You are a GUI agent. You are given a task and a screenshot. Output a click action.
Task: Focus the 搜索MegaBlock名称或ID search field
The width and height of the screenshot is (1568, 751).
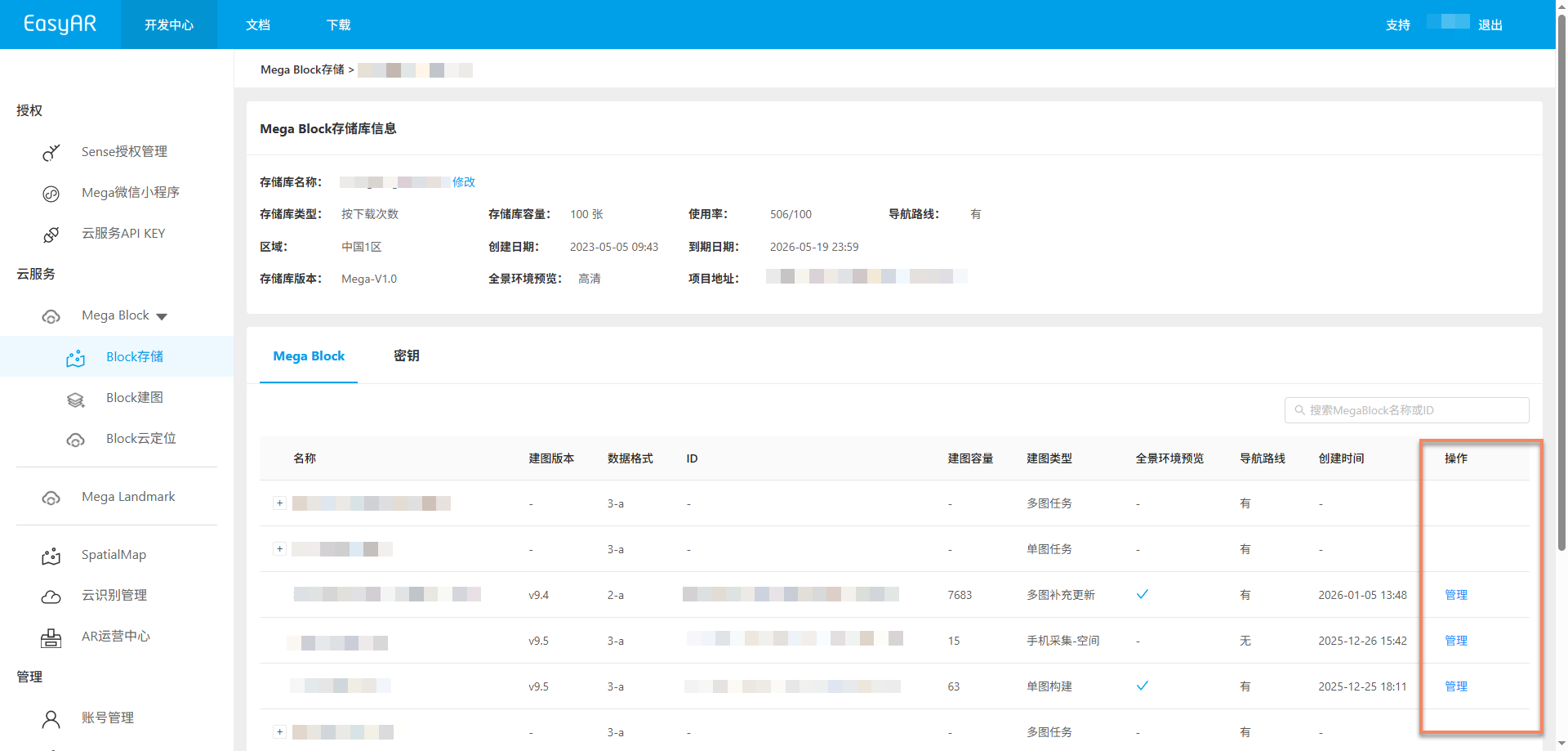(x=1406, y=410)
